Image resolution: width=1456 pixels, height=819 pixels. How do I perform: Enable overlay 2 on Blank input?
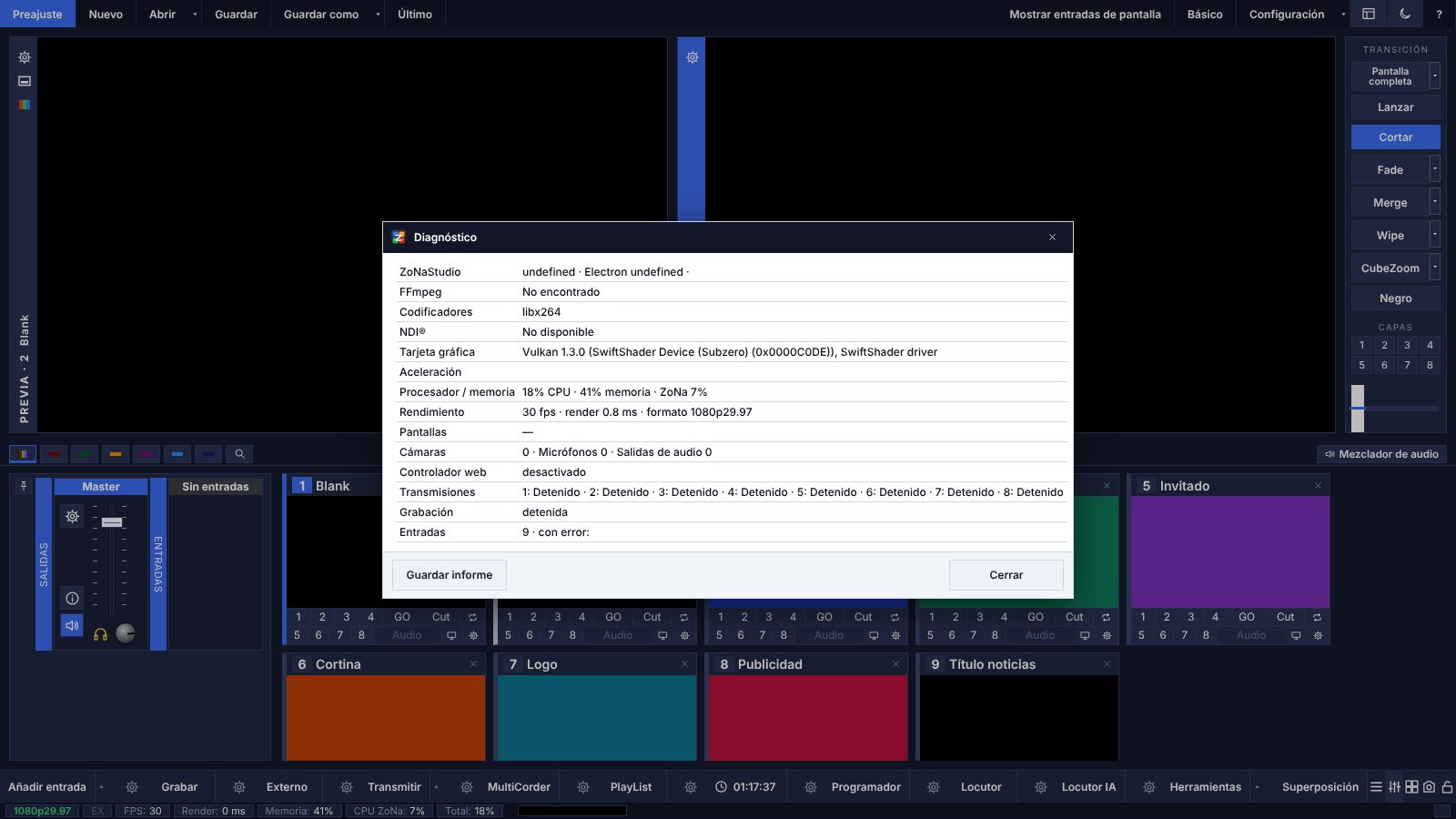(322, 617)
